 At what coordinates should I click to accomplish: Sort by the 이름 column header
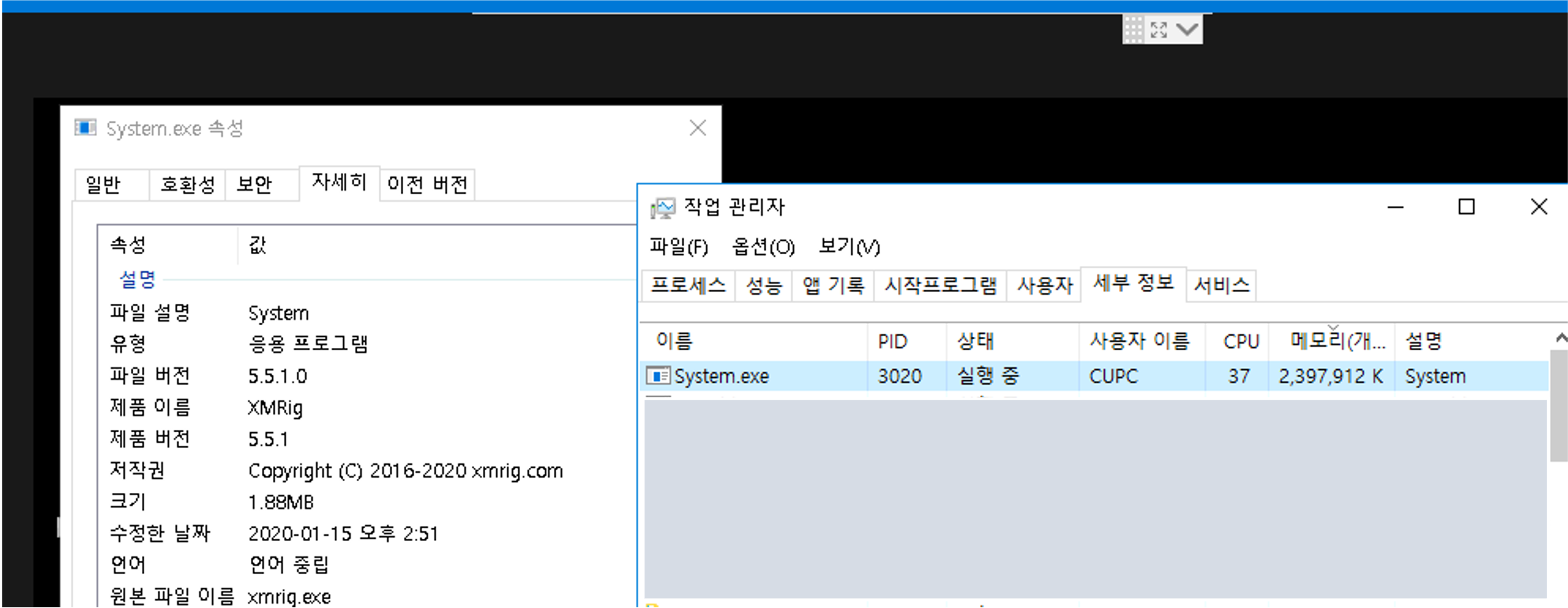point(755,342)
